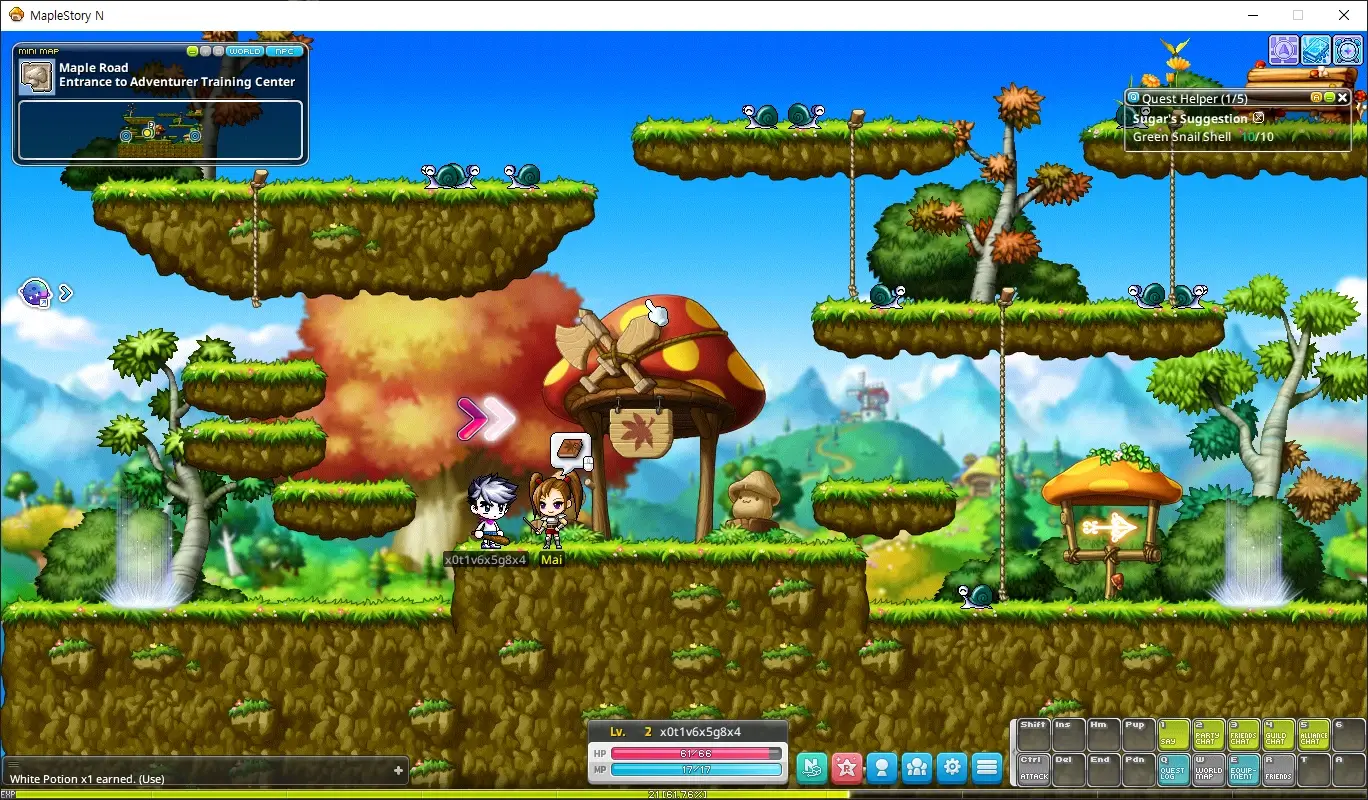Viewport: 1368px width, 800px height.
Task: Select the 4 GUILD CHAT slot
Action: [x=1279, y=735]
